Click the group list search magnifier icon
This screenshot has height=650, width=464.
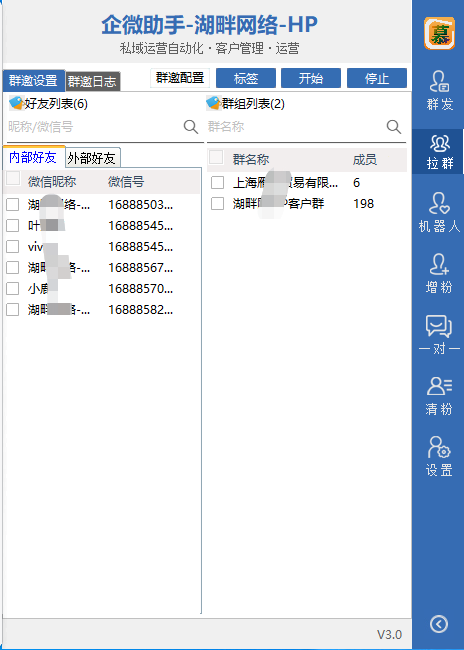[x=394, y=126]
